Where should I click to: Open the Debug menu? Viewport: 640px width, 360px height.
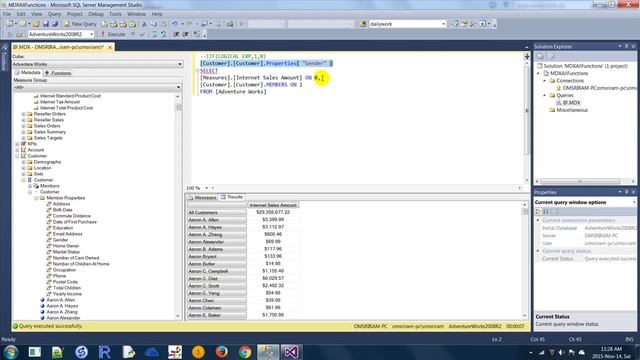96,14
